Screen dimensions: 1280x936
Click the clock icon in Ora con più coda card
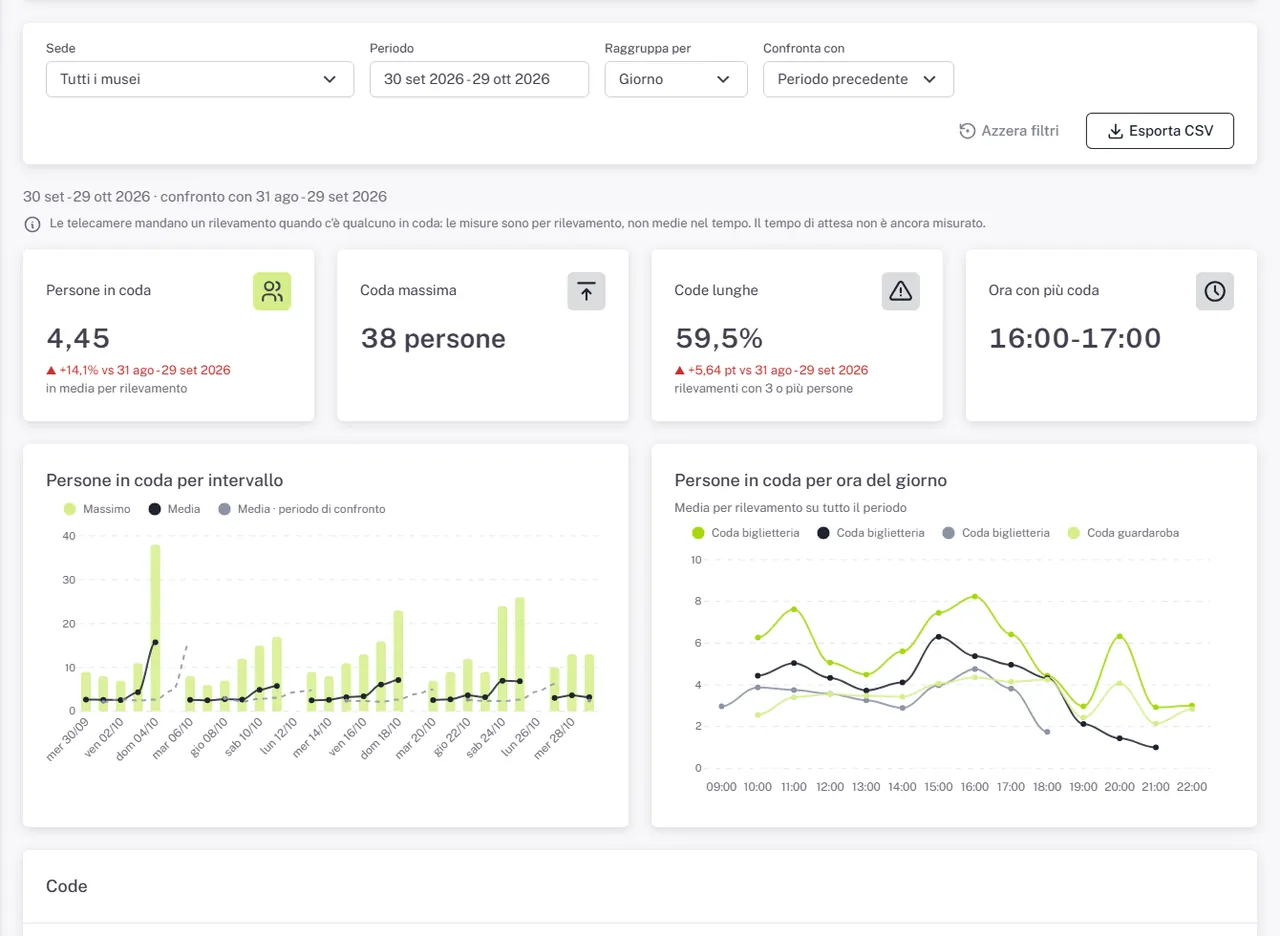[x=1214, y=291]
